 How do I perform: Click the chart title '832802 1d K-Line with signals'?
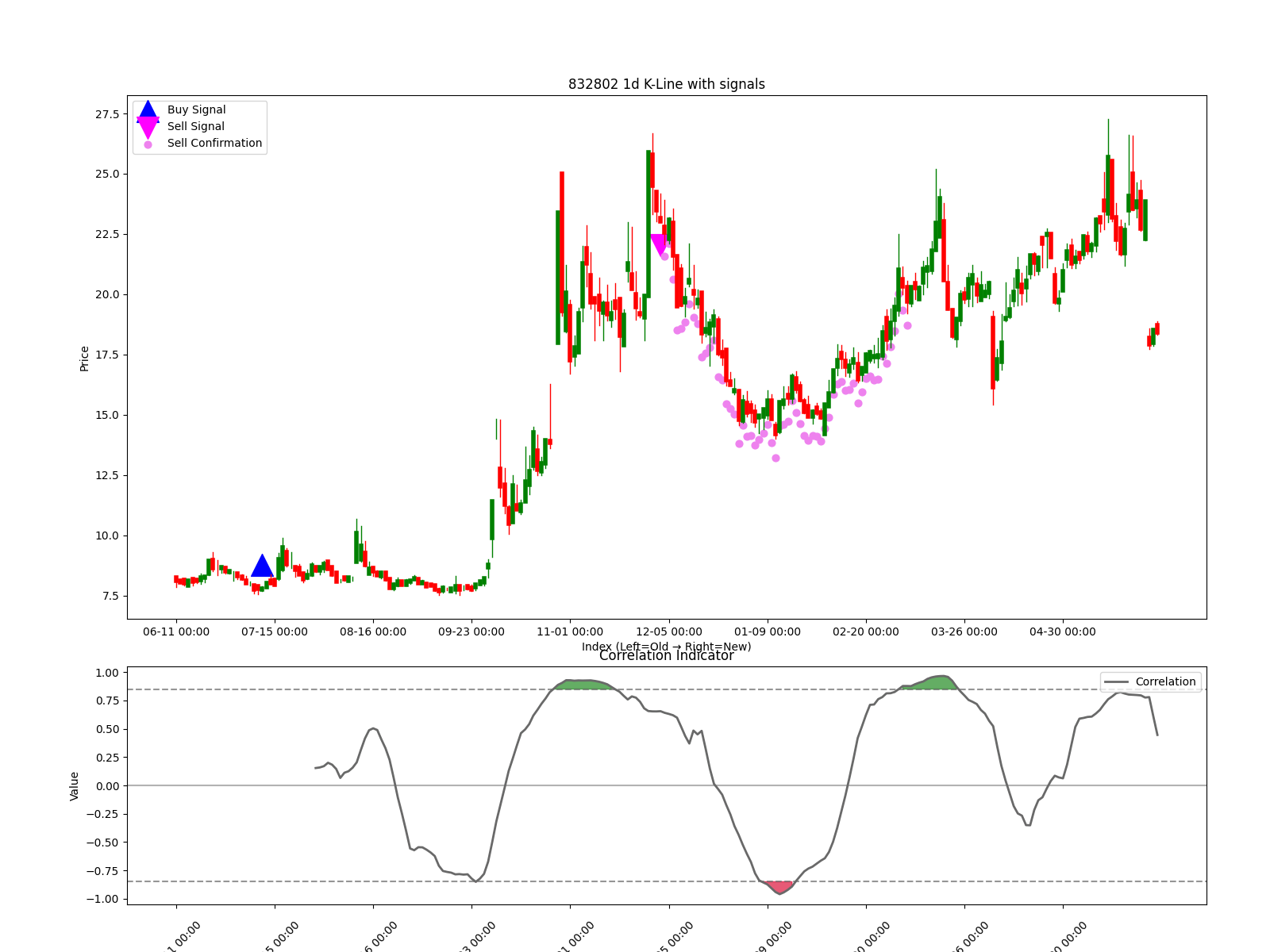667,84
